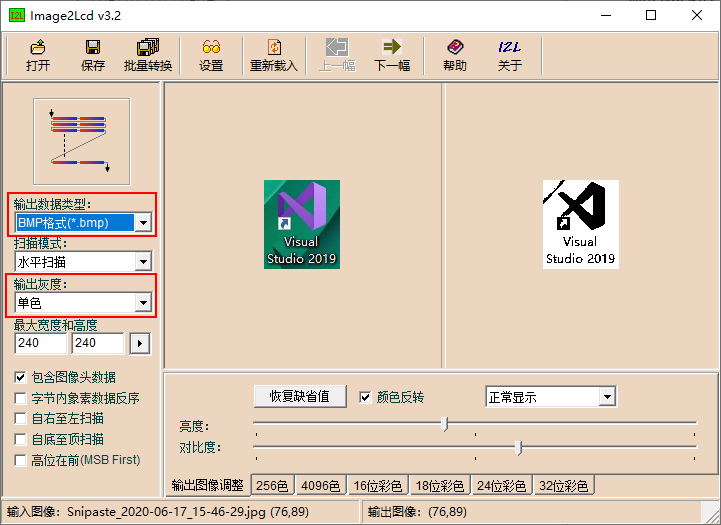Image resolution: width=721 pixels, height=525 pixels.
Task: Click the monochrome output image preview
Action: (581, 224)
